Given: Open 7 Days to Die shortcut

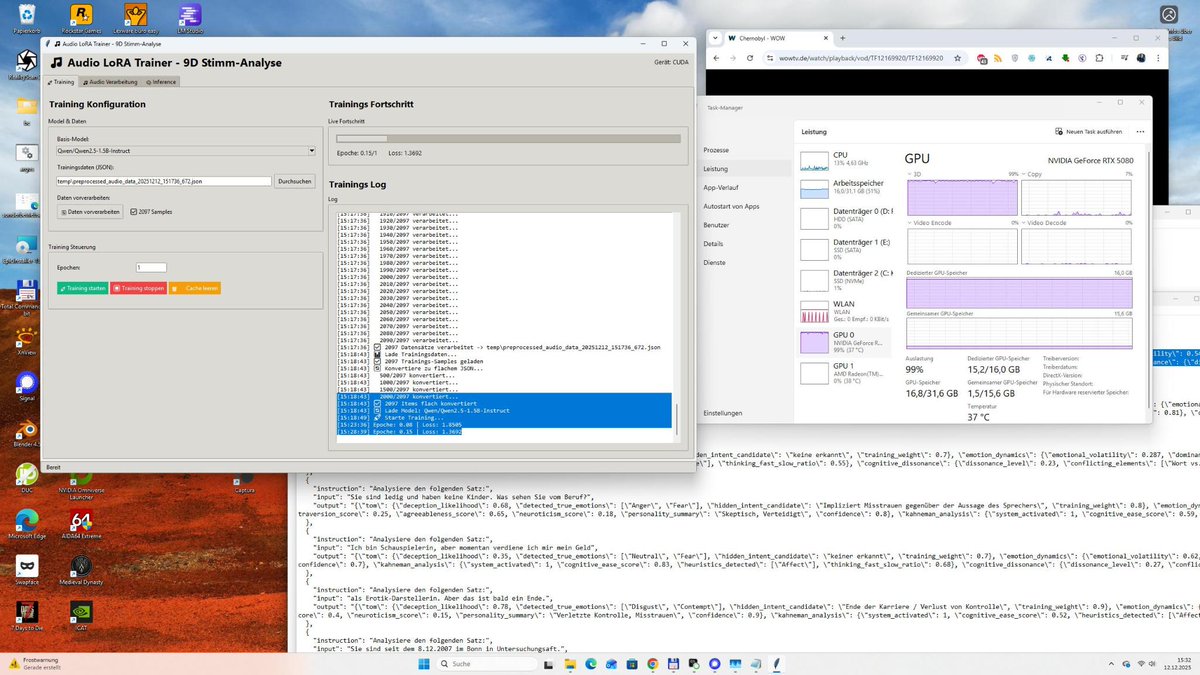Looking at the screenshot, I should (25, 614).
